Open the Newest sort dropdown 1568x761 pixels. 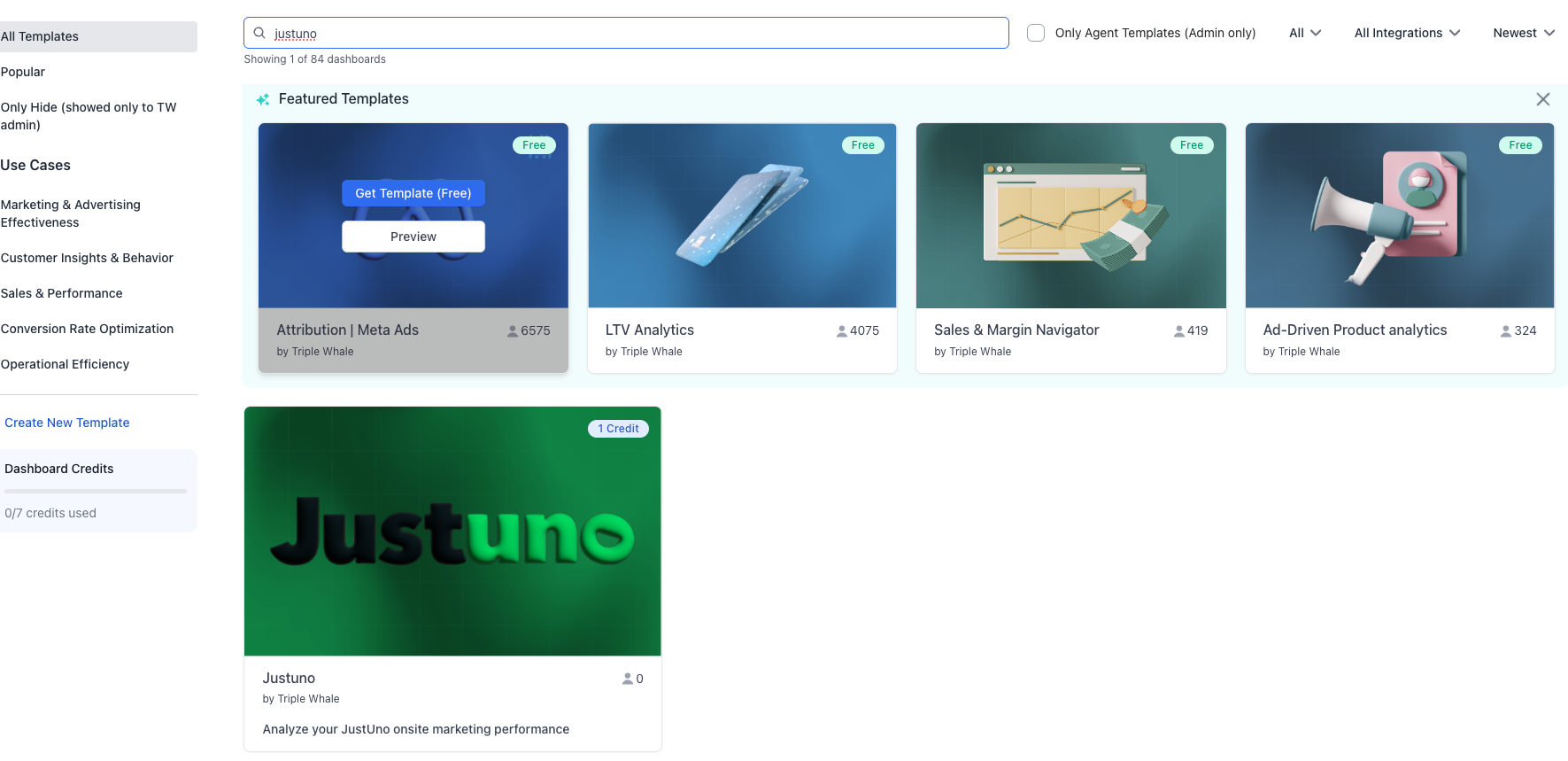point(1523,33)
